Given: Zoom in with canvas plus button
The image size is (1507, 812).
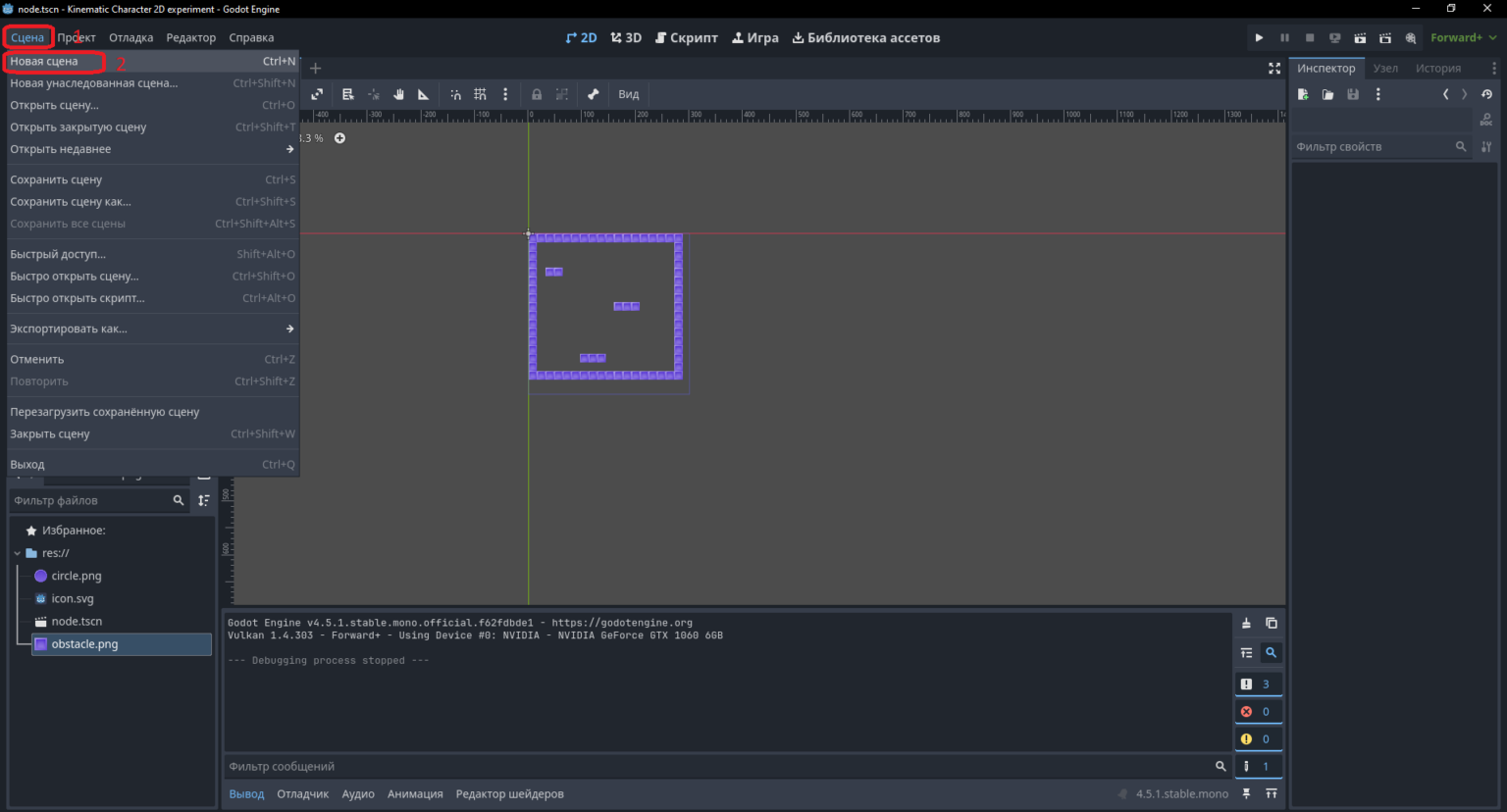Looking at the screenshot, I should point(339,138).
